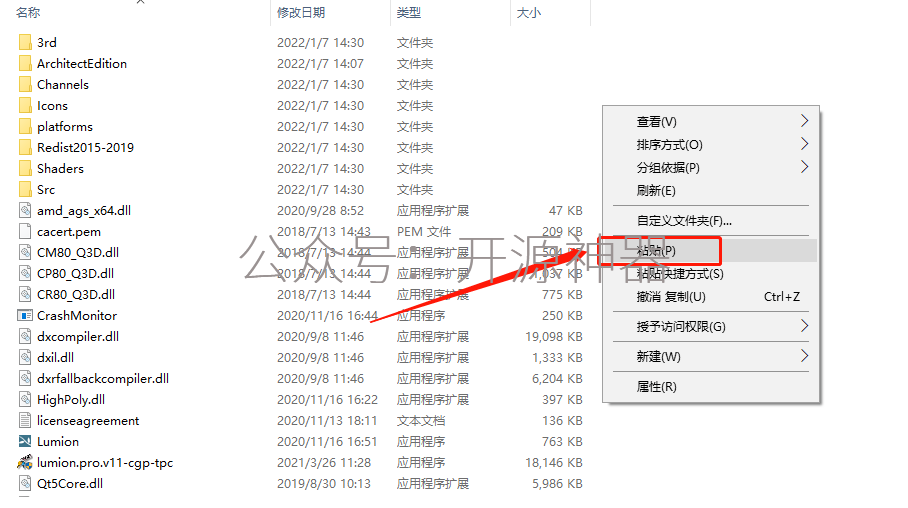Click 粘贴(P) to paste files
This screenshot has width=908, height=508.
pos(711,251)
